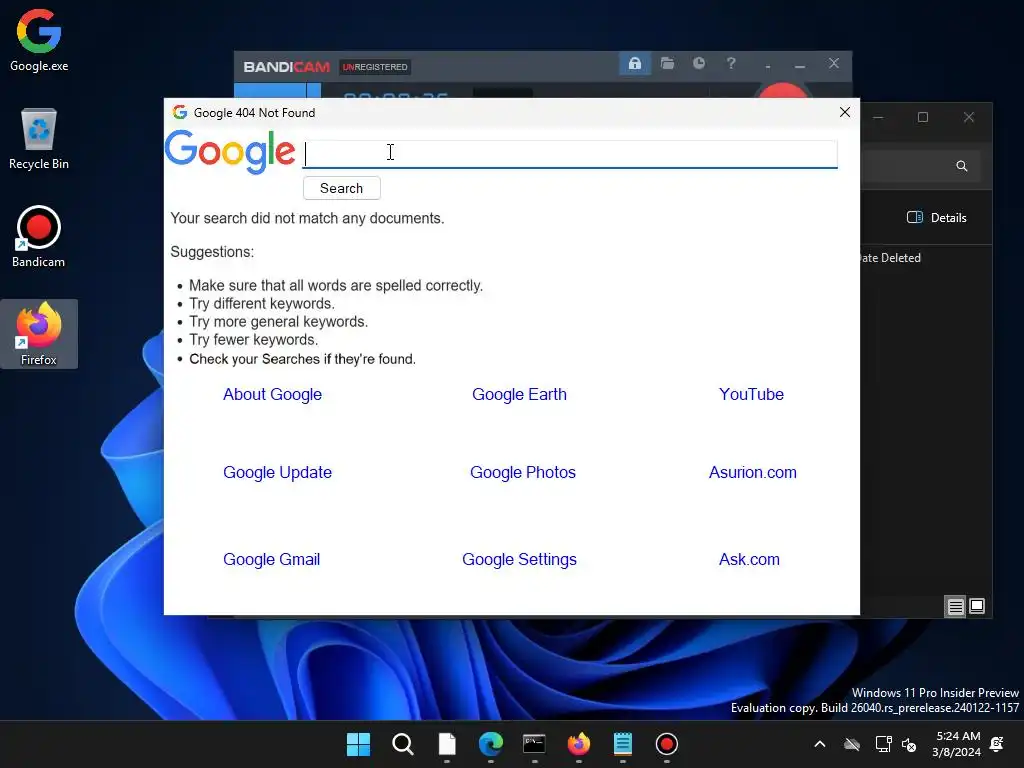Screen dimensions: 1024x768
Task: Open the Ask.com link
Action: pyautogui.click(x=749, y=559)
